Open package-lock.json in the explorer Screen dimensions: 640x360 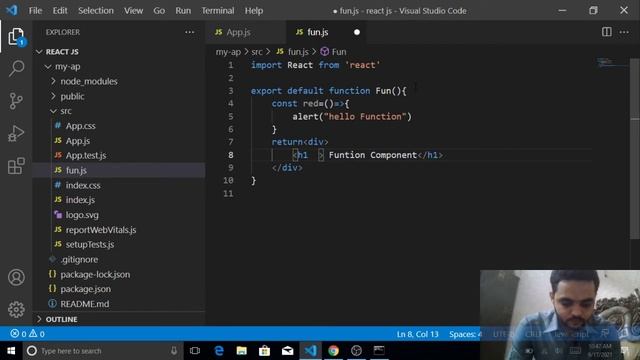118,274
